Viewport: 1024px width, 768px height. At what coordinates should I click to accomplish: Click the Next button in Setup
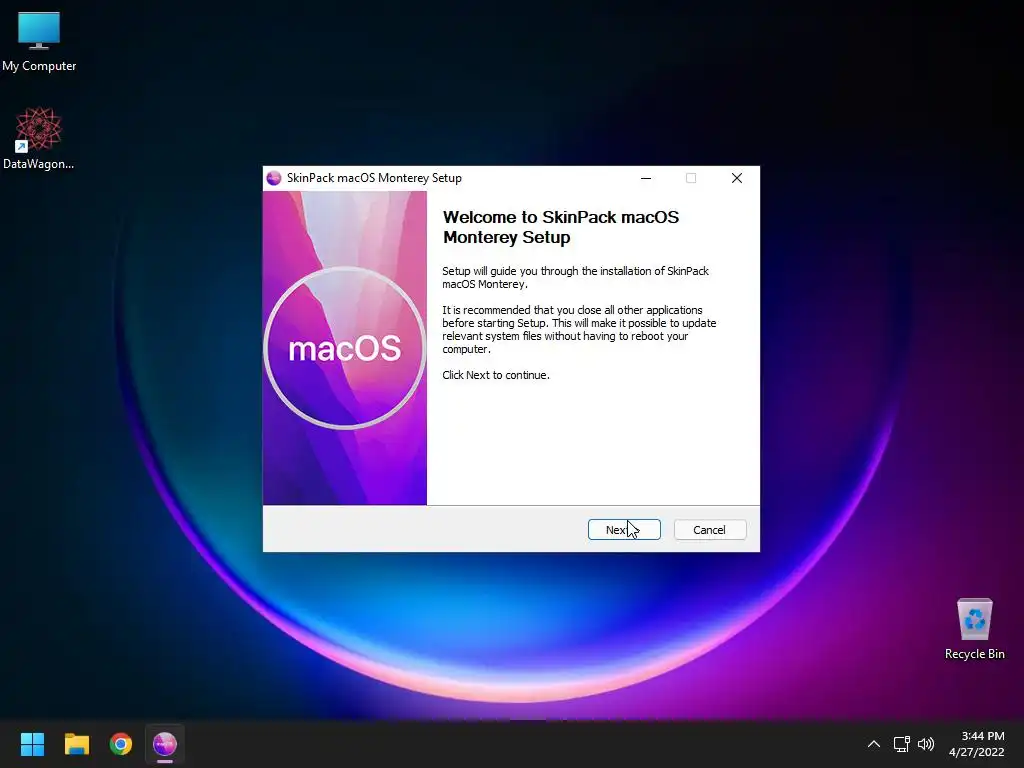tap(624, 530)
